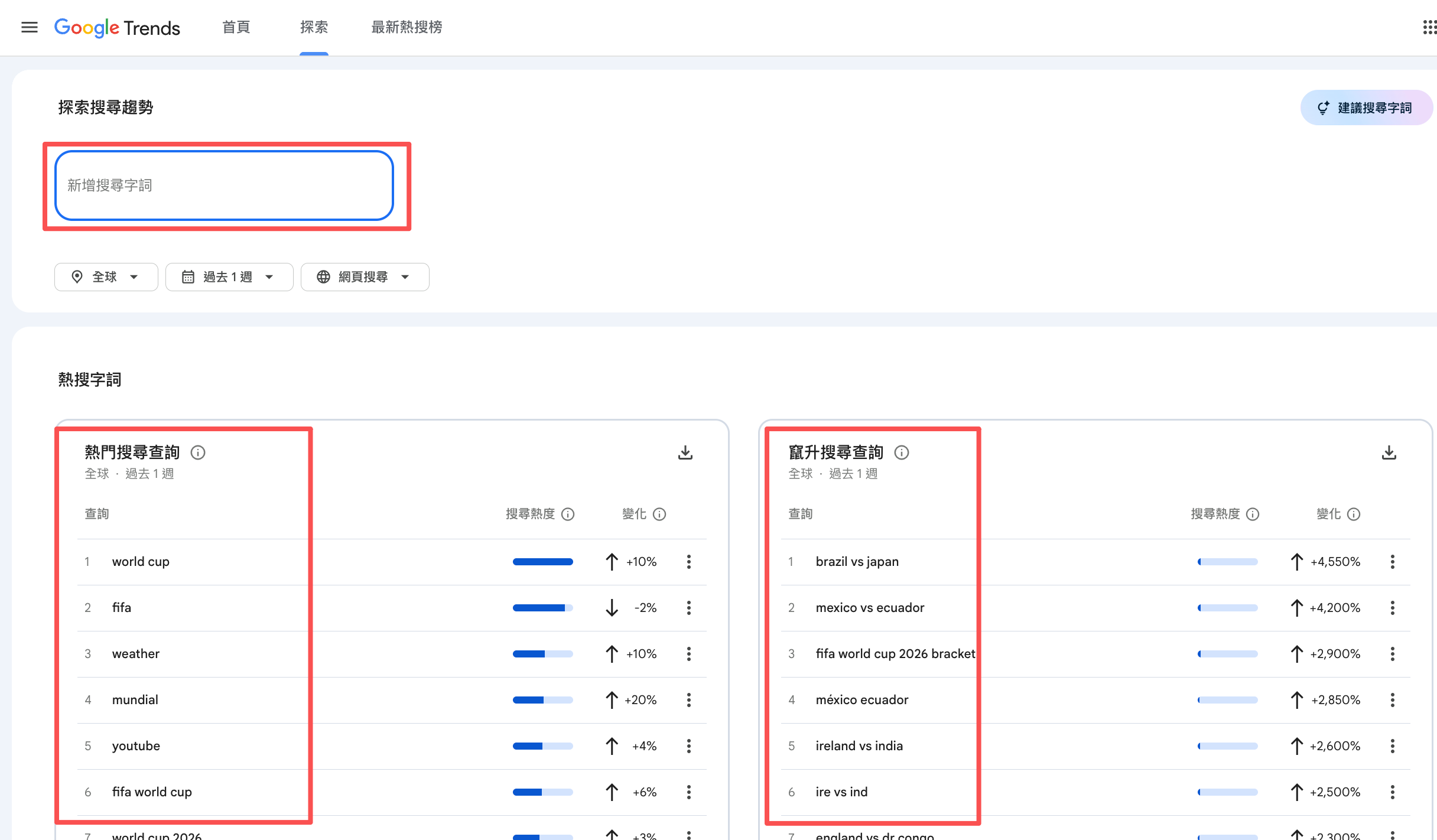Open more options for mexico vs ecuador
This screenshot has width=1437, height=840.
[x=1393, y=608]
